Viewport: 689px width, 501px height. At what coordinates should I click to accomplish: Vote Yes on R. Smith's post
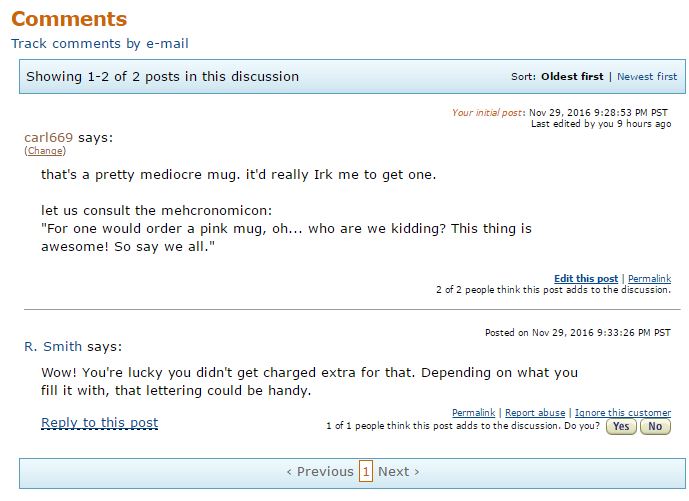620,426
